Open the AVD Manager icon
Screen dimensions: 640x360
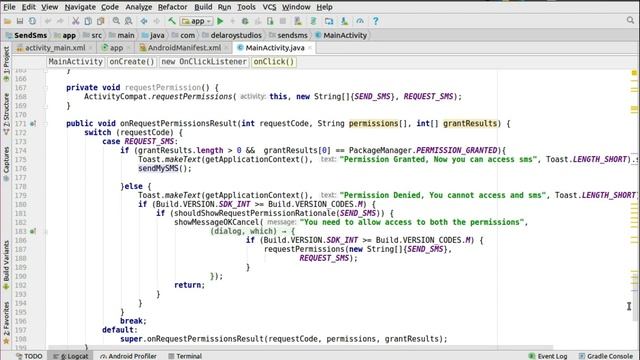point(298,21)
